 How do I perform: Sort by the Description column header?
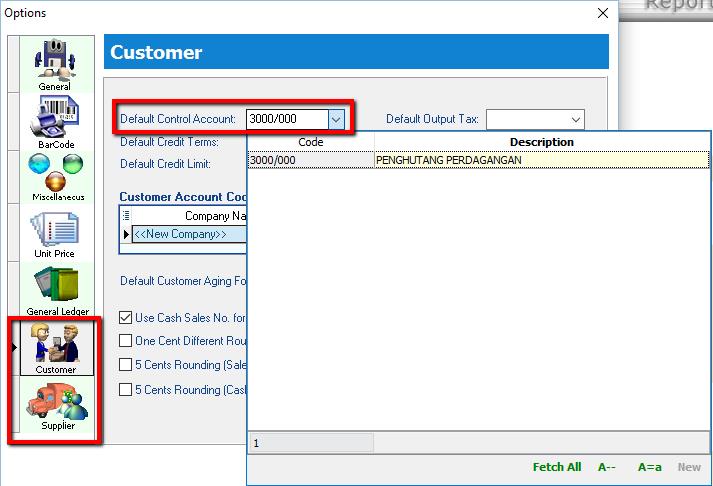(541, 142)
